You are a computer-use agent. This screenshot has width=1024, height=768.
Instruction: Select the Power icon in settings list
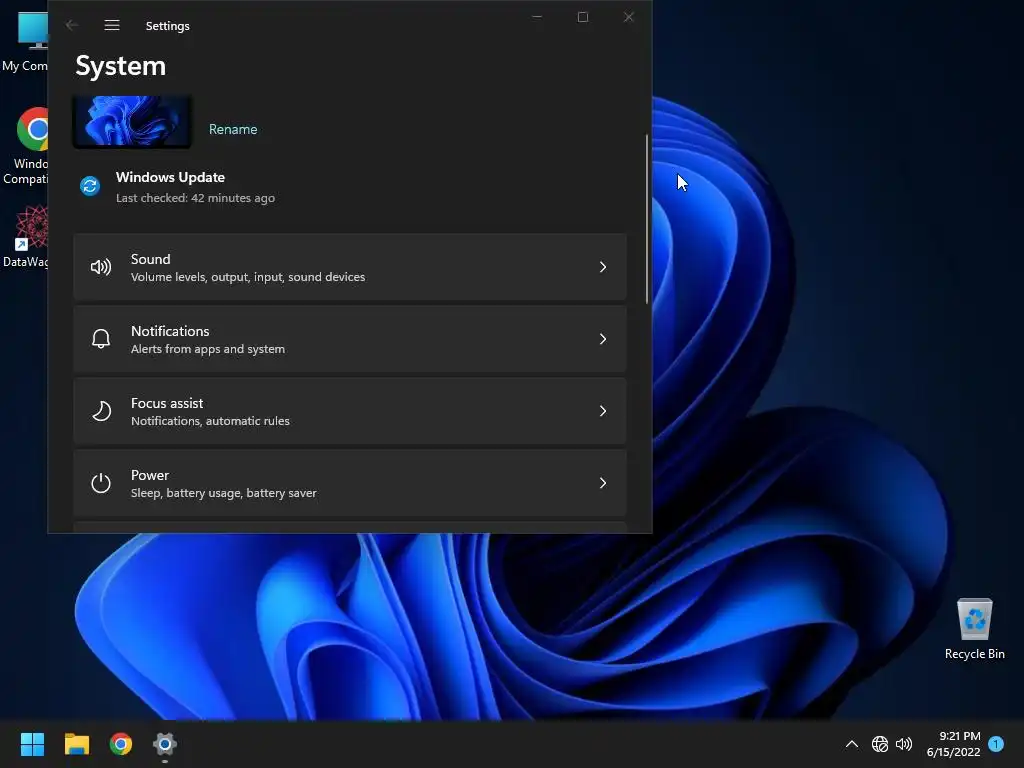101,483
